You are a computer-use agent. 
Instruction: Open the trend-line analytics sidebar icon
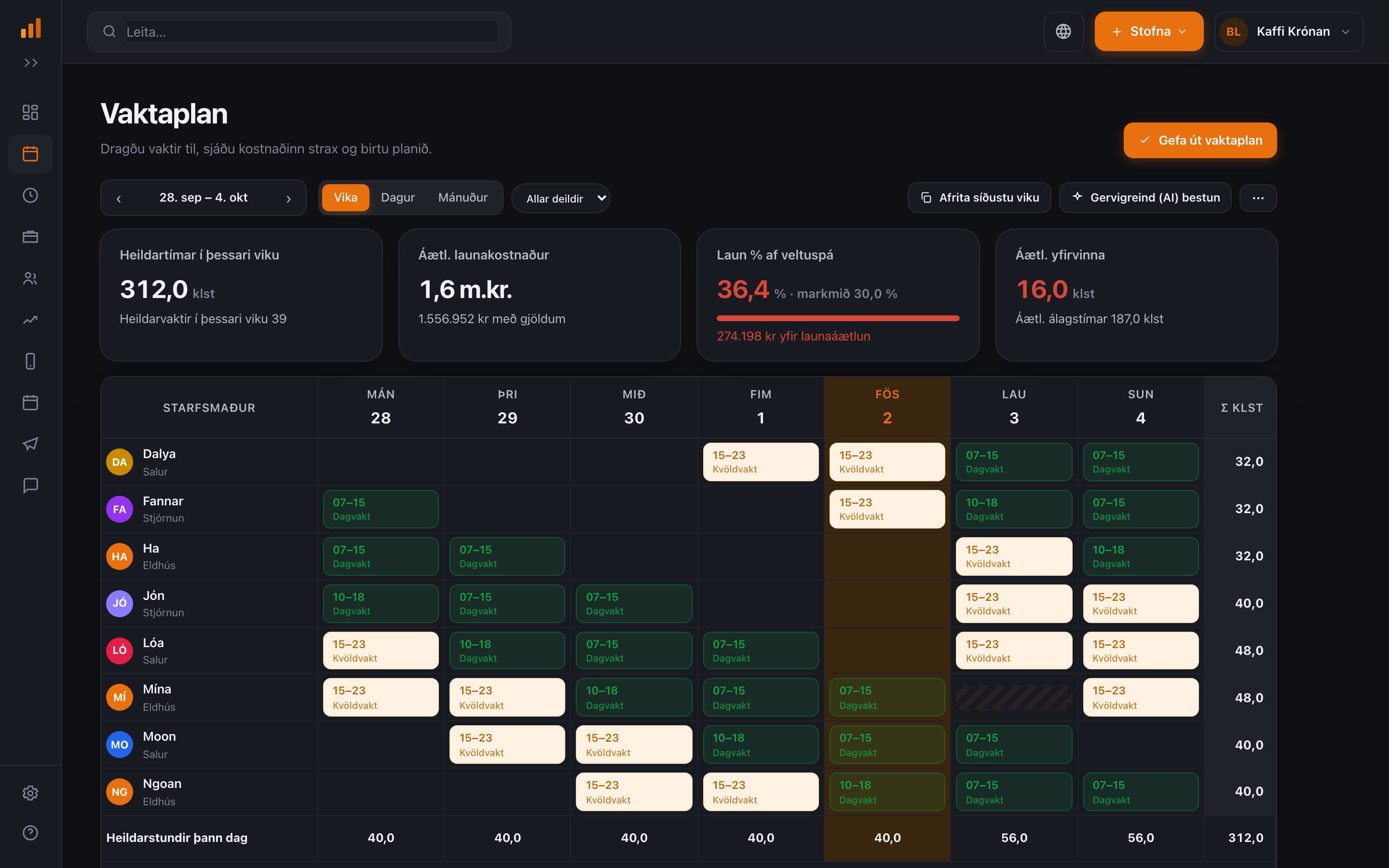(x=30, y=320)
